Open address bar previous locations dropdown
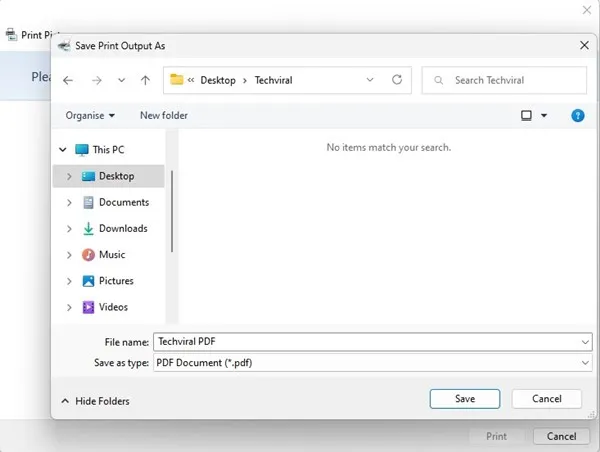The image size is (600, 452). tap(370, 80)
